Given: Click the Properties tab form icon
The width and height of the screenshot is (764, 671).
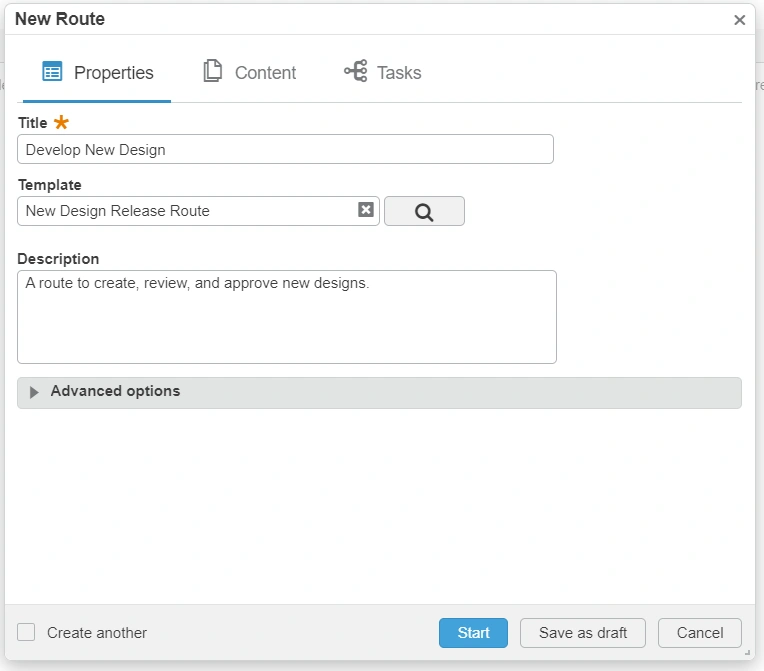Looking at the screenshot, I should tap(52, 72).
